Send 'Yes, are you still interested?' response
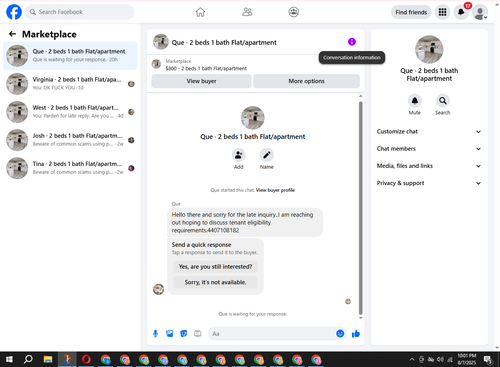Image resolution: width=500 pixels, height=367 pixels. pyautogui.click(x=215, y=266)
